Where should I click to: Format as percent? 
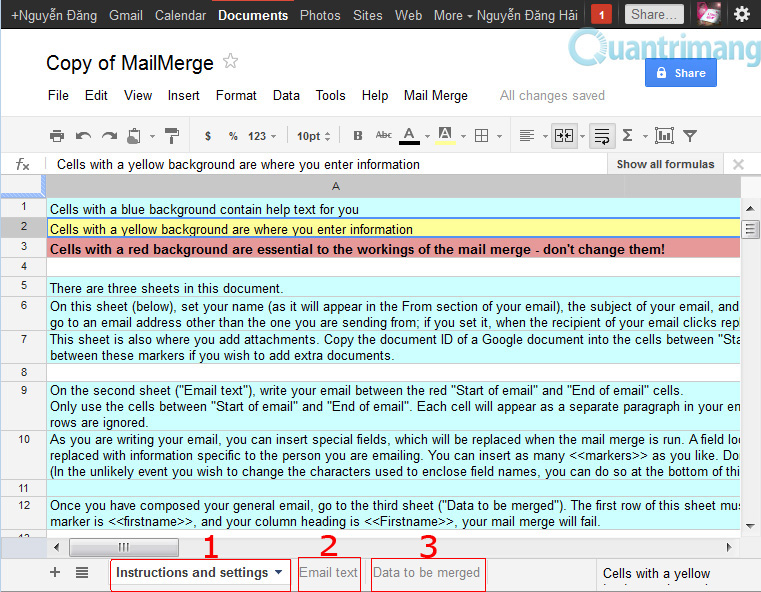(x=233, y=136)
